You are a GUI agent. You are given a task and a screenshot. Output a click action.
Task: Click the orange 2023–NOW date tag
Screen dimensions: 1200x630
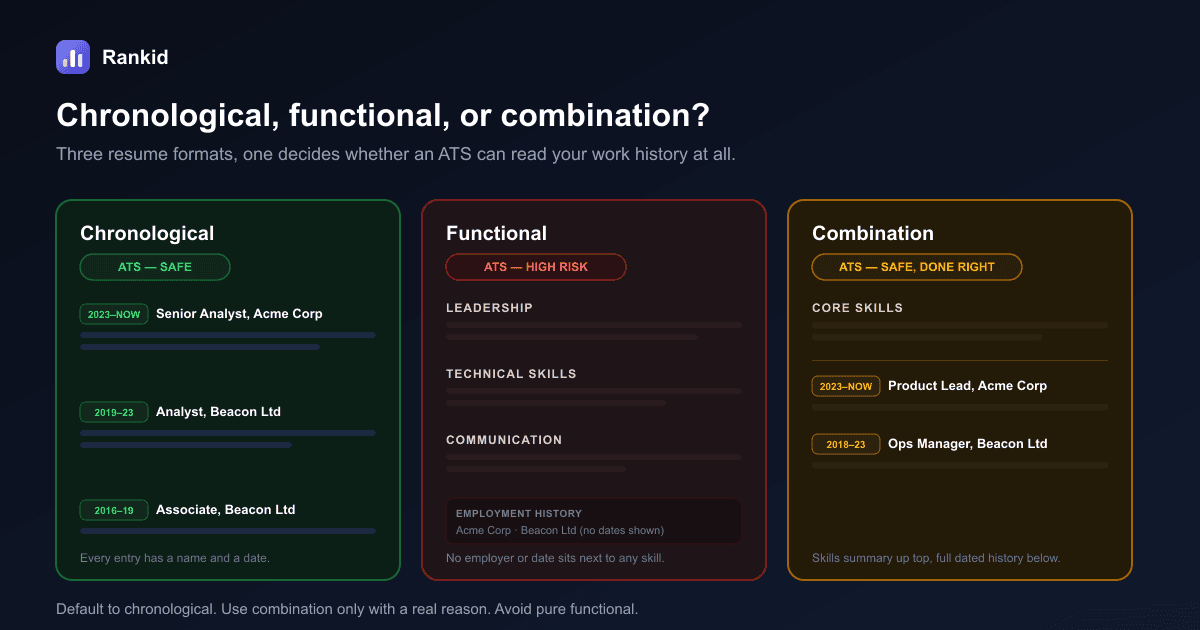(x=846, y=386)
